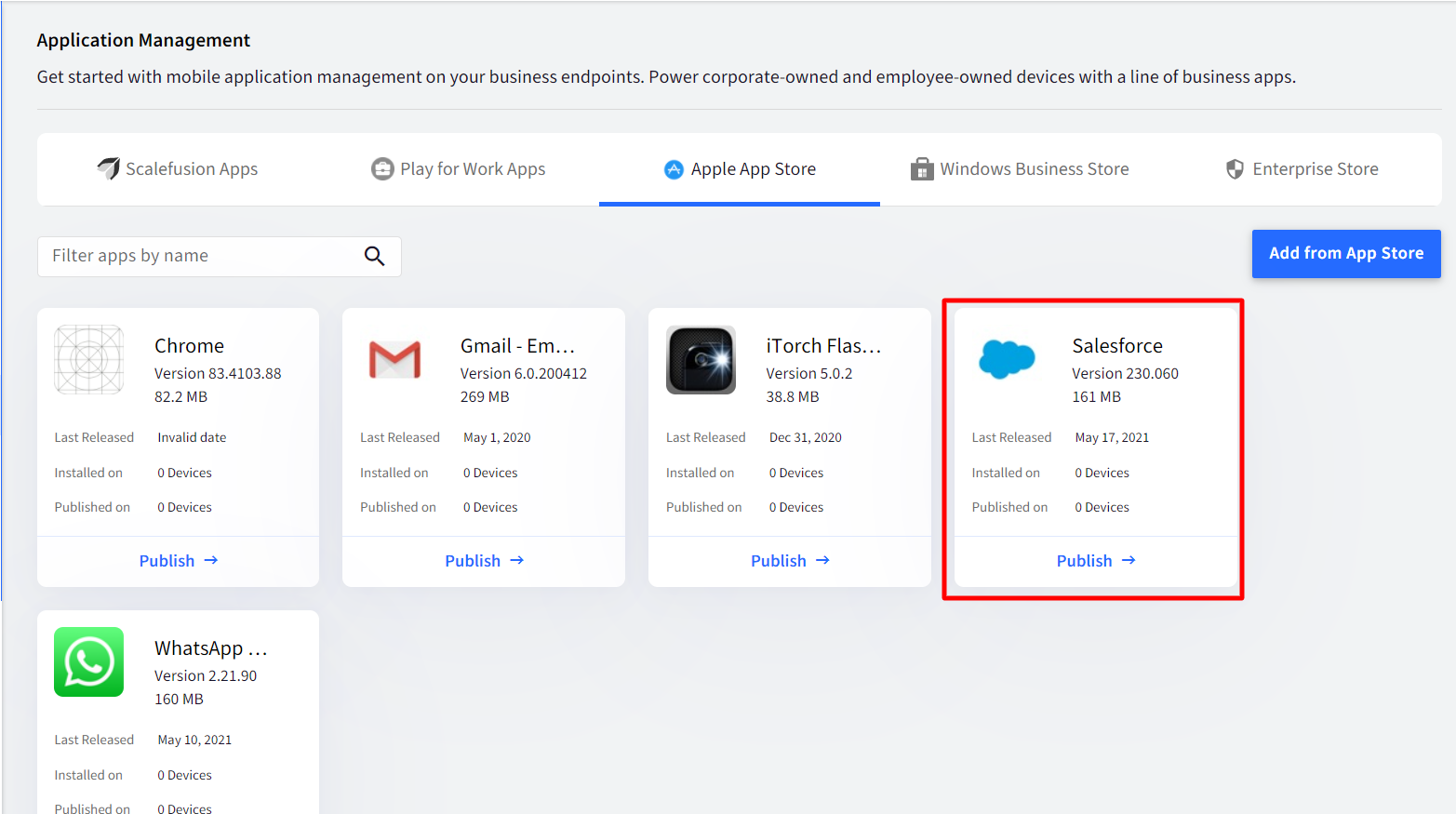
Task: Click iTorch's Installed on 0 Devices value
Action: pos(796,473)
